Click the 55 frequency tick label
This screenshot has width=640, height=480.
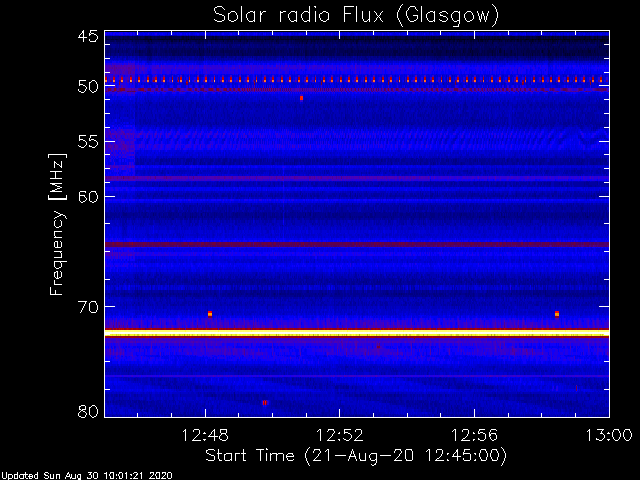tap(88, 142)
